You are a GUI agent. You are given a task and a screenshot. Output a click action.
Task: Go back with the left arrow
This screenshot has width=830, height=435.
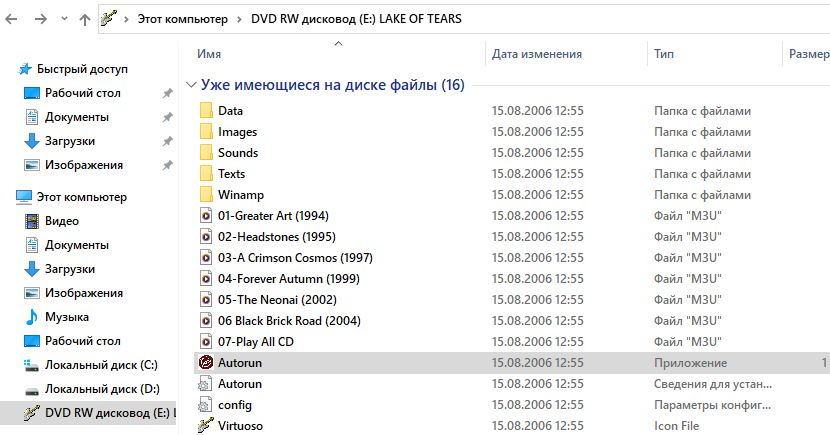pyautogui.click(x=11, y=19)
